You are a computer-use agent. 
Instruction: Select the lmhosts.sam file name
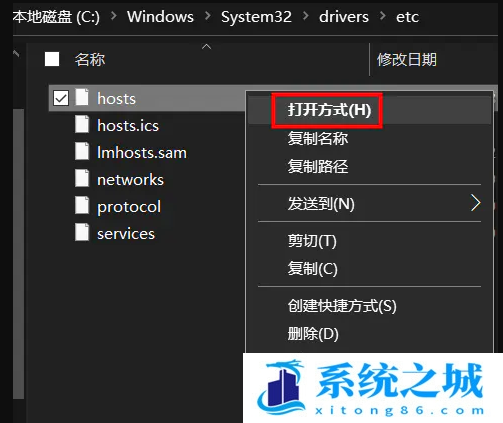(x=142, y=152)
